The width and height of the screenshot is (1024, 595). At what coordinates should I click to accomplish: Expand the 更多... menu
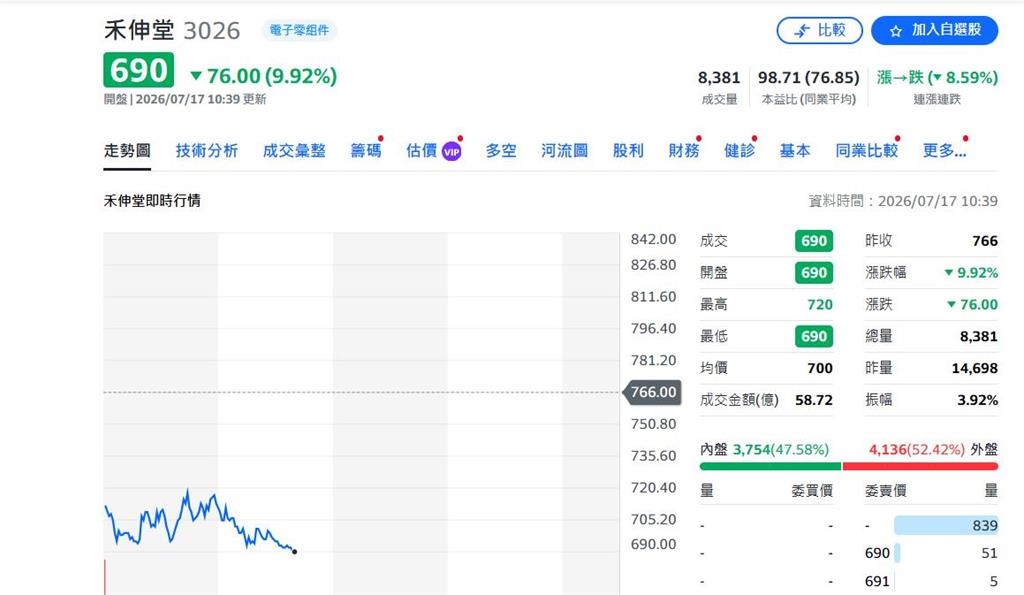pyautogui.click(x=944, y=150)
